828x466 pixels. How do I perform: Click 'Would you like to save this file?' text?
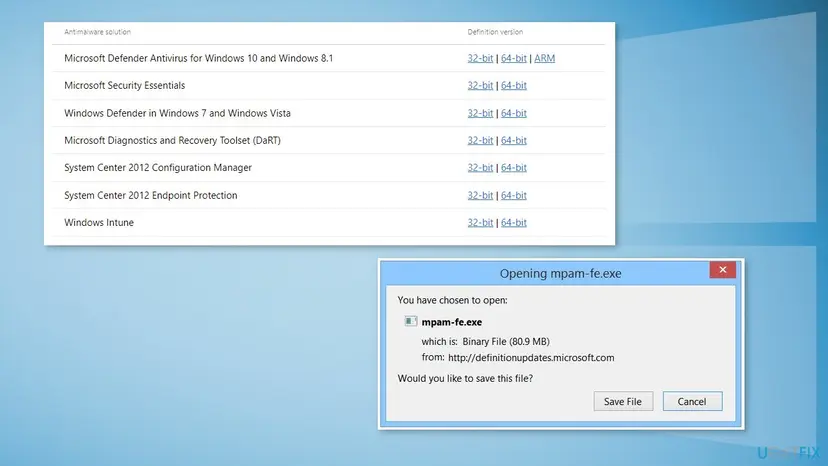[465, 378]
